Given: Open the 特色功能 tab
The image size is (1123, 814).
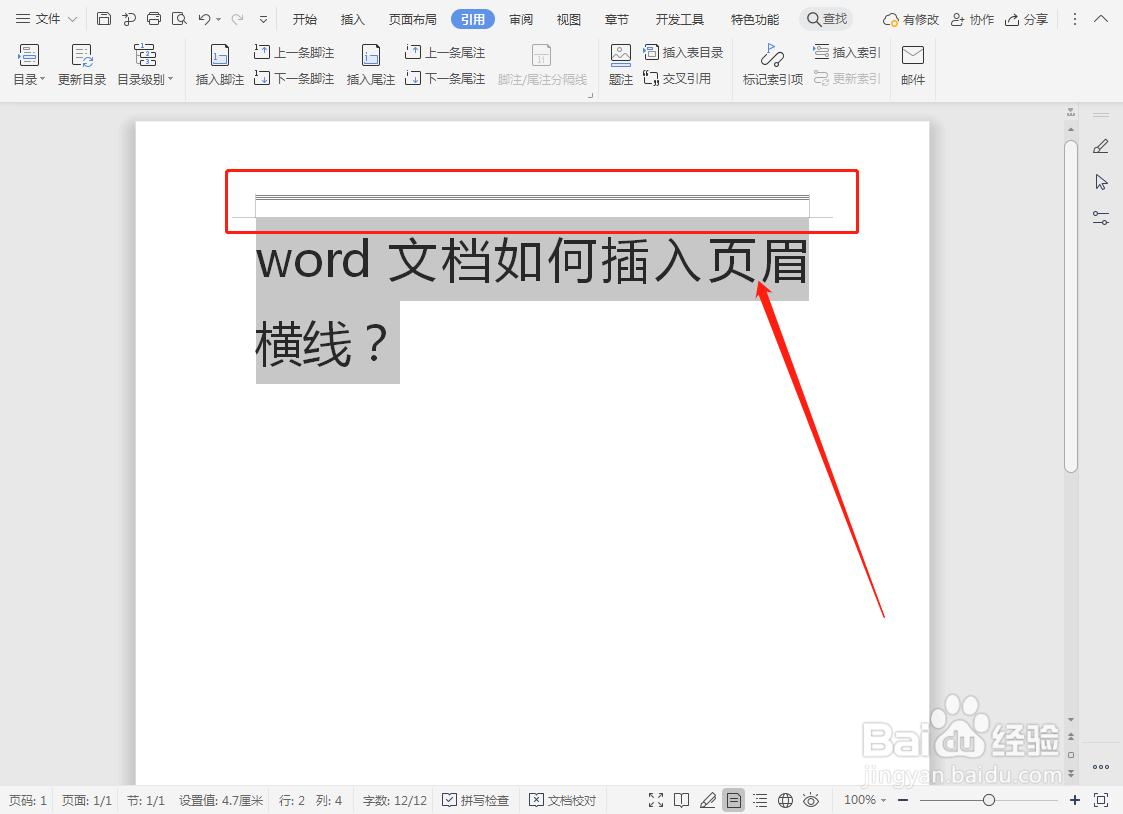Looking at the screenshot, I should coord(755,19).
